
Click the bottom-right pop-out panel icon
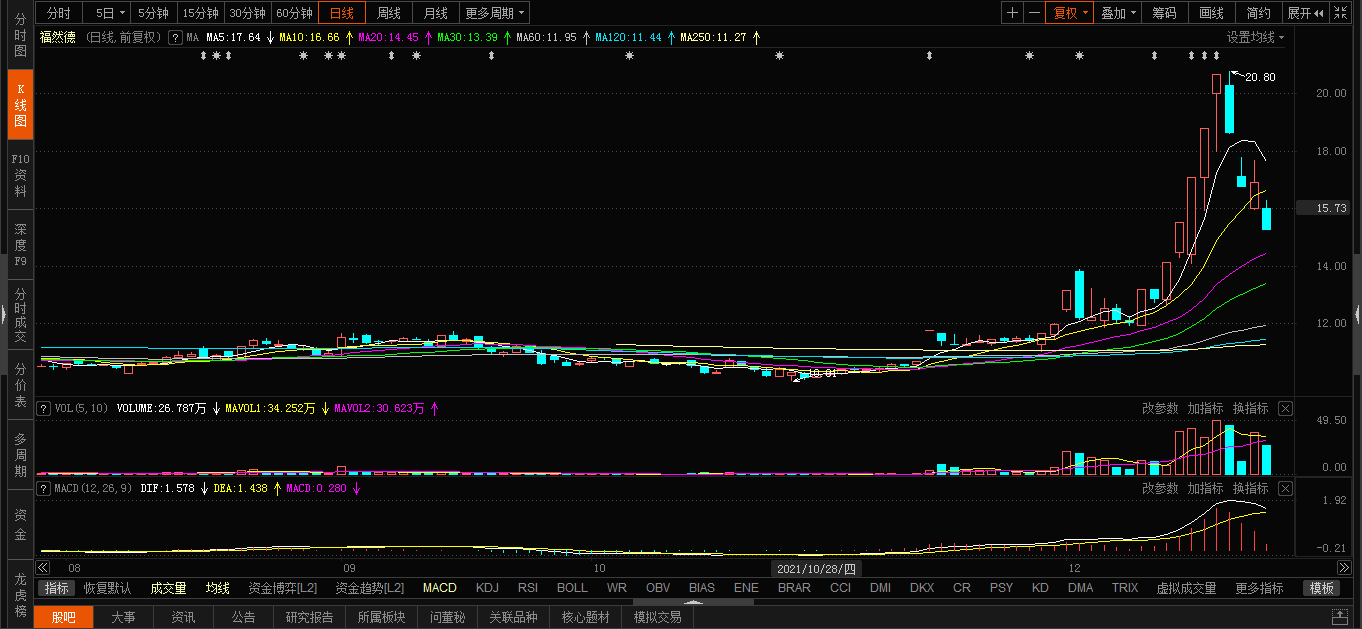coord(1339,617)
